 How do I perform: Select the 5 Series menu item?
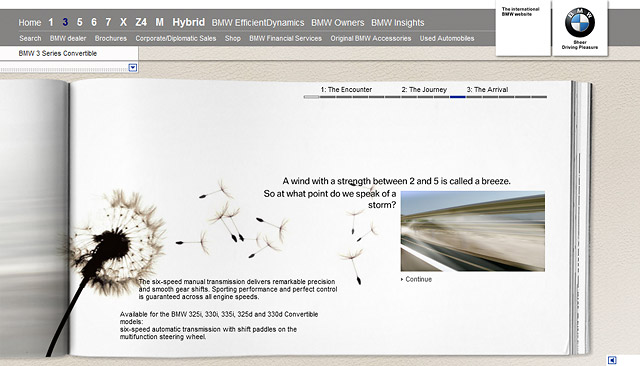point(80,22)
